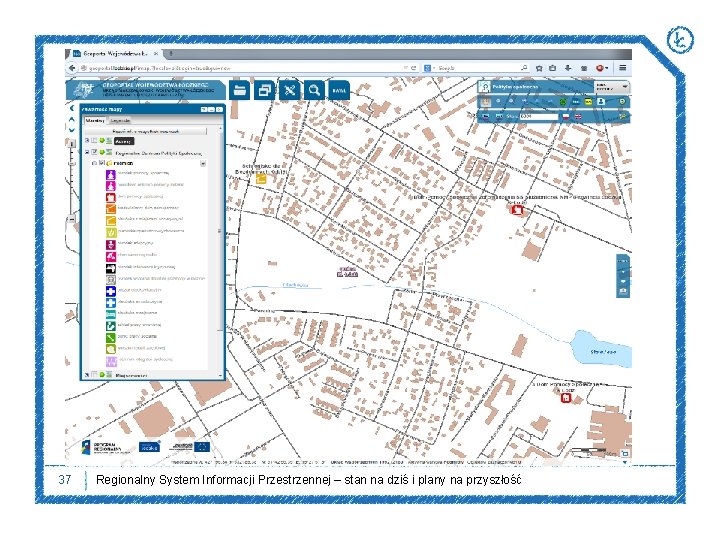This screenshot has width=720, height=540.
Task: Click the pan up chevron arrow
Action: pos(72,119)
